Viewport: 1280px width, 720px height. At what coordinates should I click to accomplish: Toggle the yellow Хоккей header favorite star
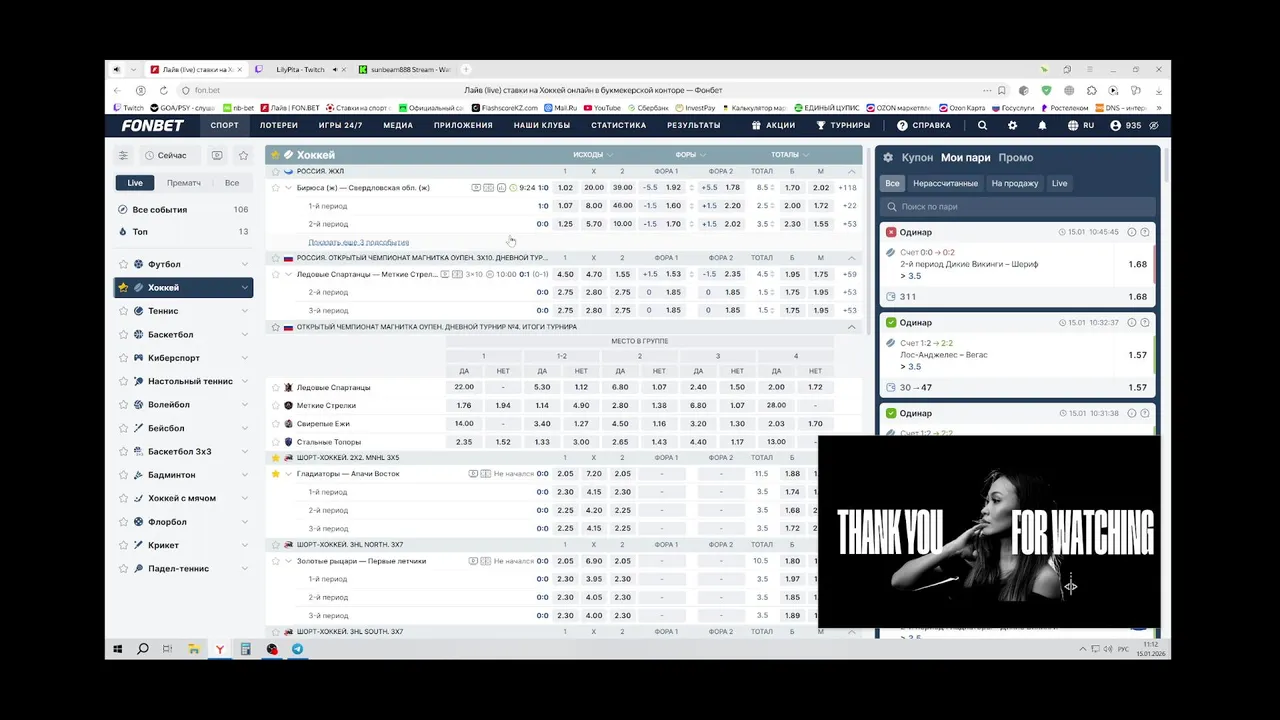275,155
